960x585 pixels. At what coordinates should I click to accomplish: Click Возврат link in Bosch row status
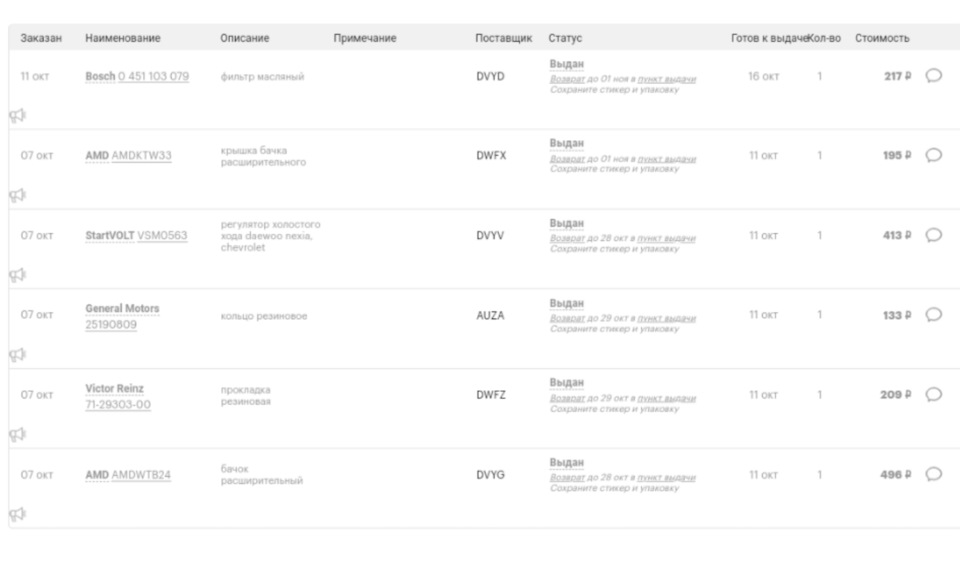[565, 78]
